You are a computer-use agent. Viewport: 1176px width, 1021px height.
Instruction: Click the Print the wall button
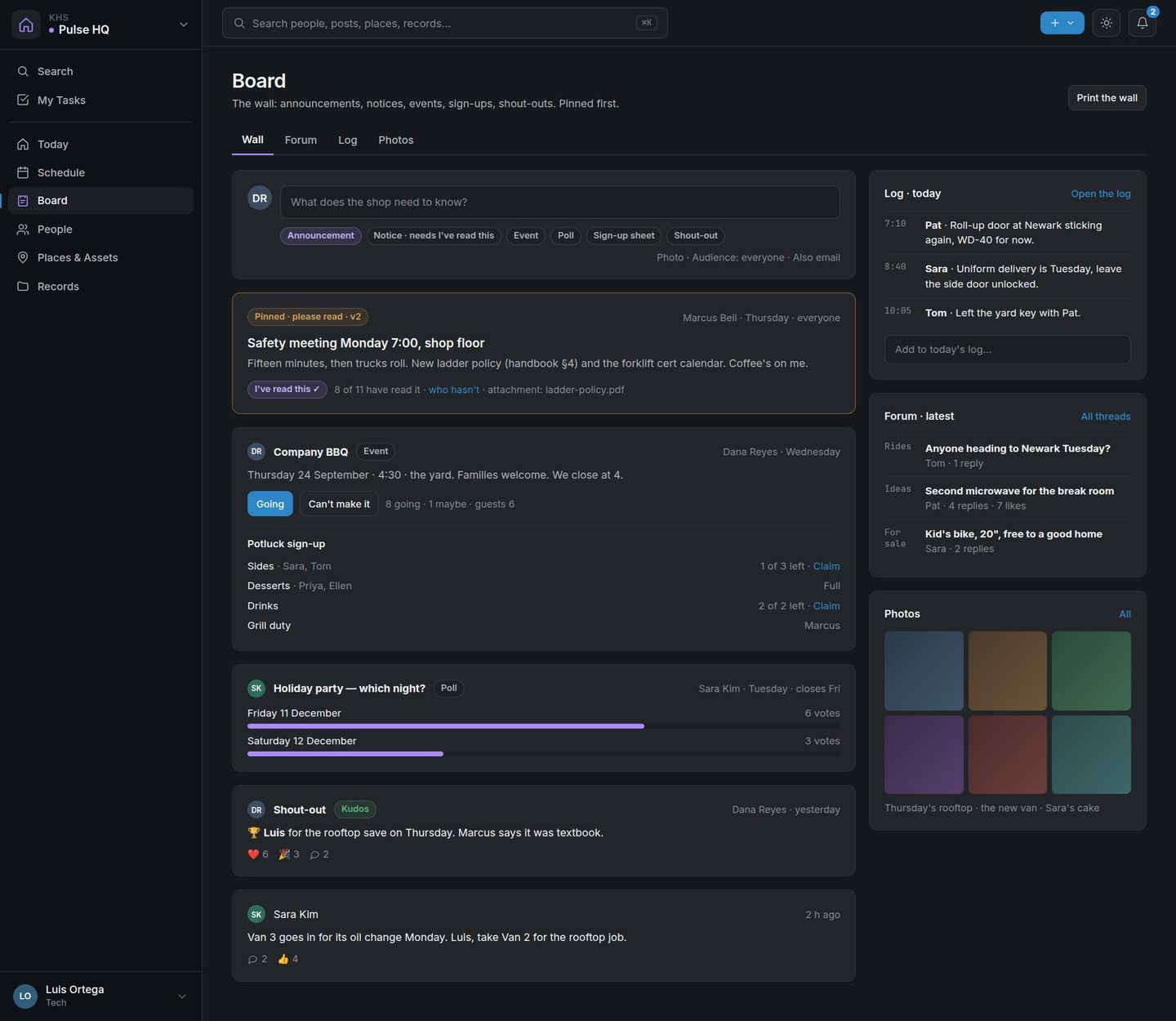[1107, 98]
